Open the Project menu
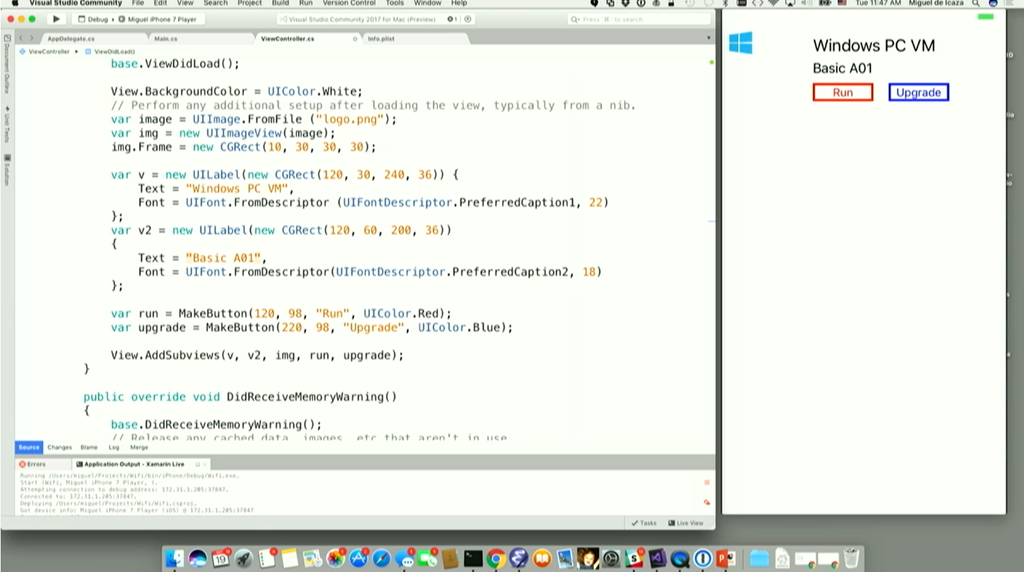 pos(249,3)
